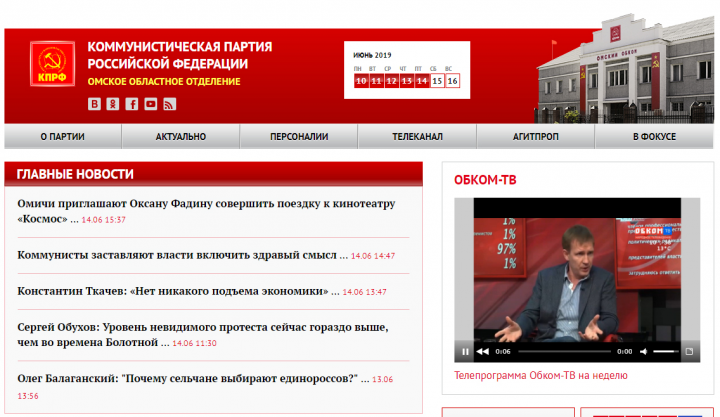This screenshot has height=417, width=720.
Task: Click the ОБКОМ-ТВ section heading
Action: (x=485, y=180)
